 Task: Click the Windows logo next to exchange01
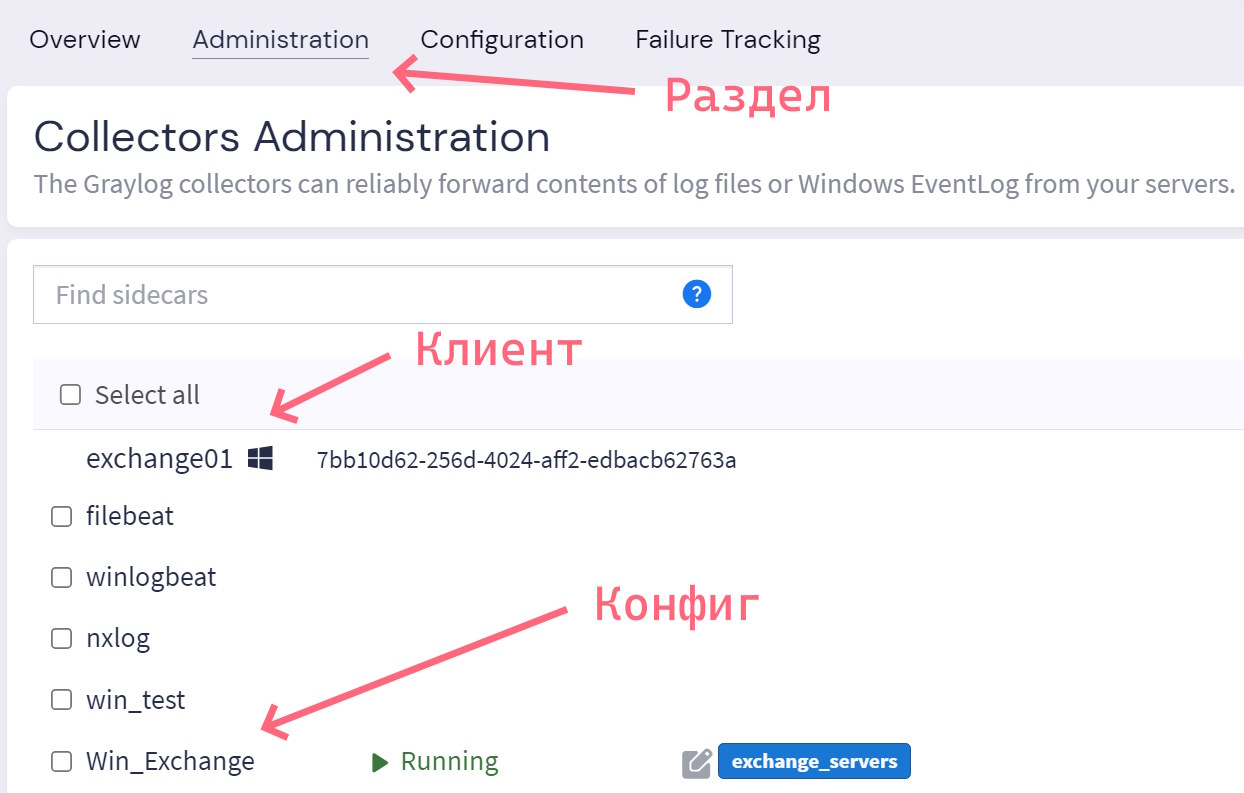(260, 459)
